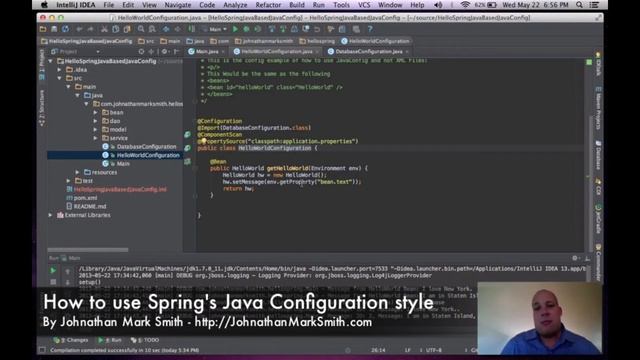Click the Save All toolbar icon
The height and width of the screenshot is (360, 640).
click(x=54, y=29)
